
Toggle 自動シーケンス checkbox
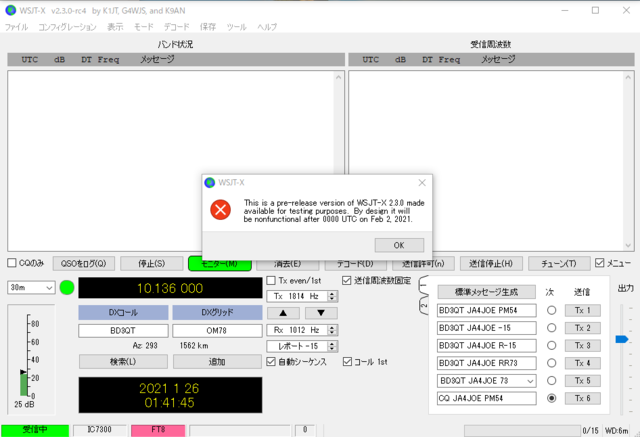(x=271, y=362)
